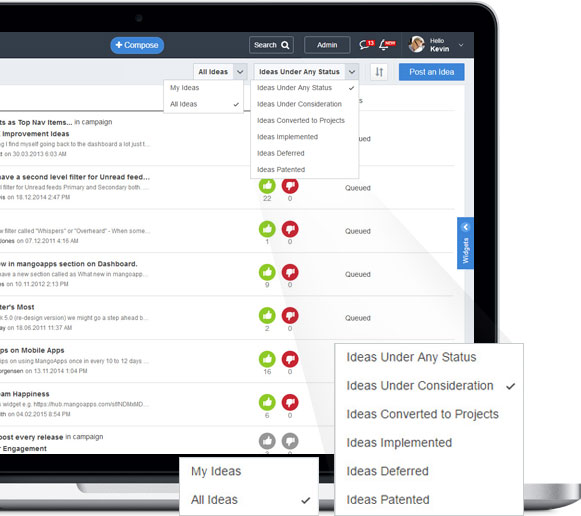Select Ideas Under Any Status in enlarged callout
This screenshot has height=516, width=581.
429,357
